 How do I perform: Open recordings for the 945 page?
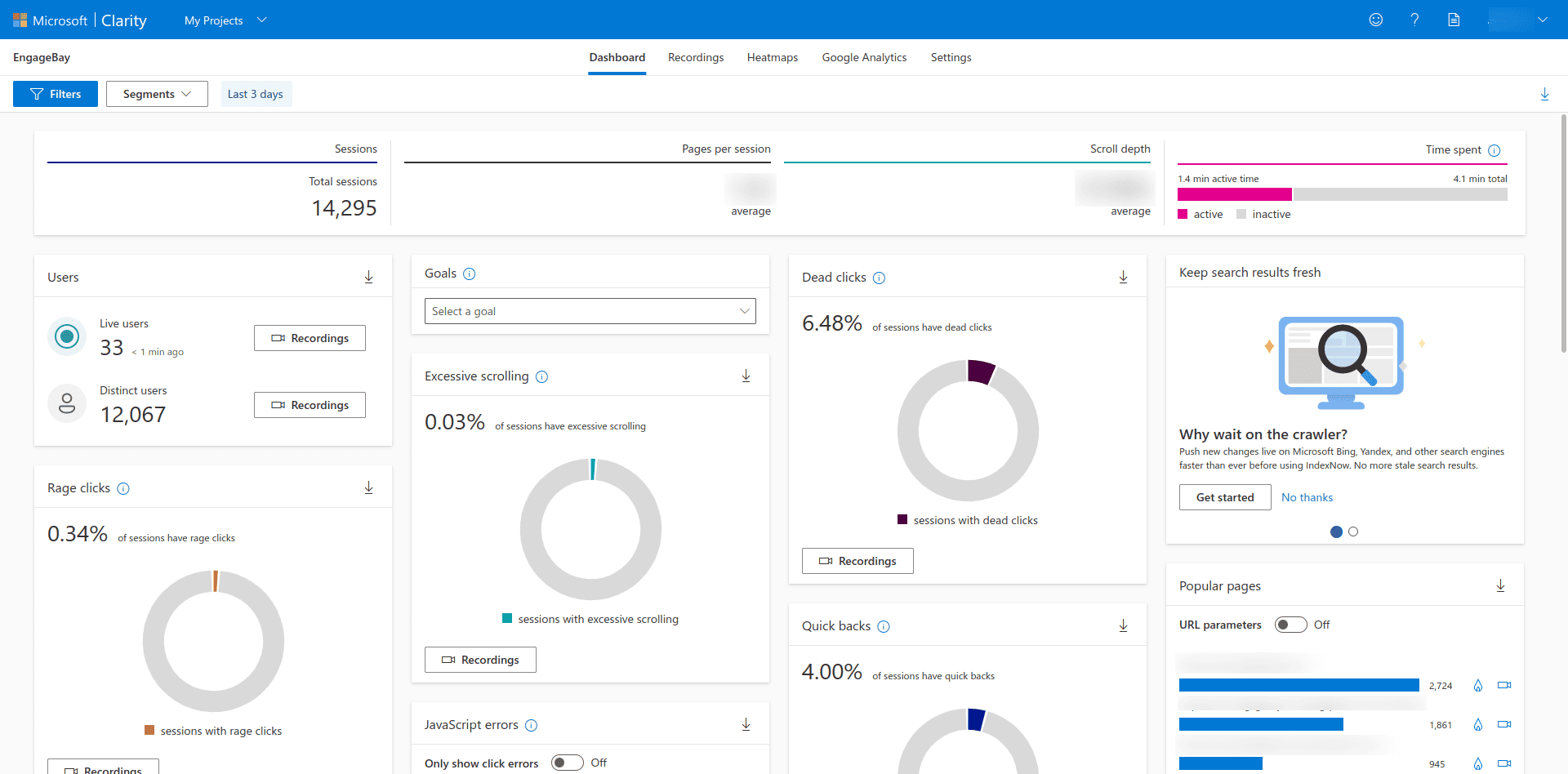pyautogui.click(x=1504, y=764)
